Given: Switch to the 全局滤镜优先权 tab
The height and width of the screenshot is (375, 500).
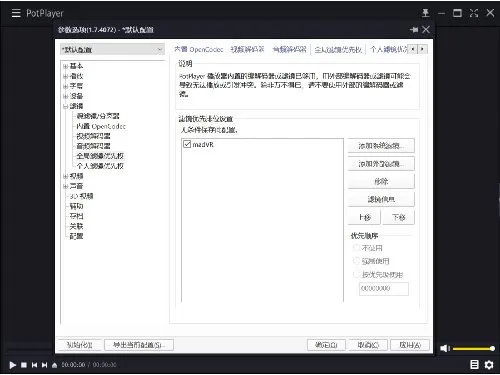Looking at the screenshot, I should pos(338,50).
